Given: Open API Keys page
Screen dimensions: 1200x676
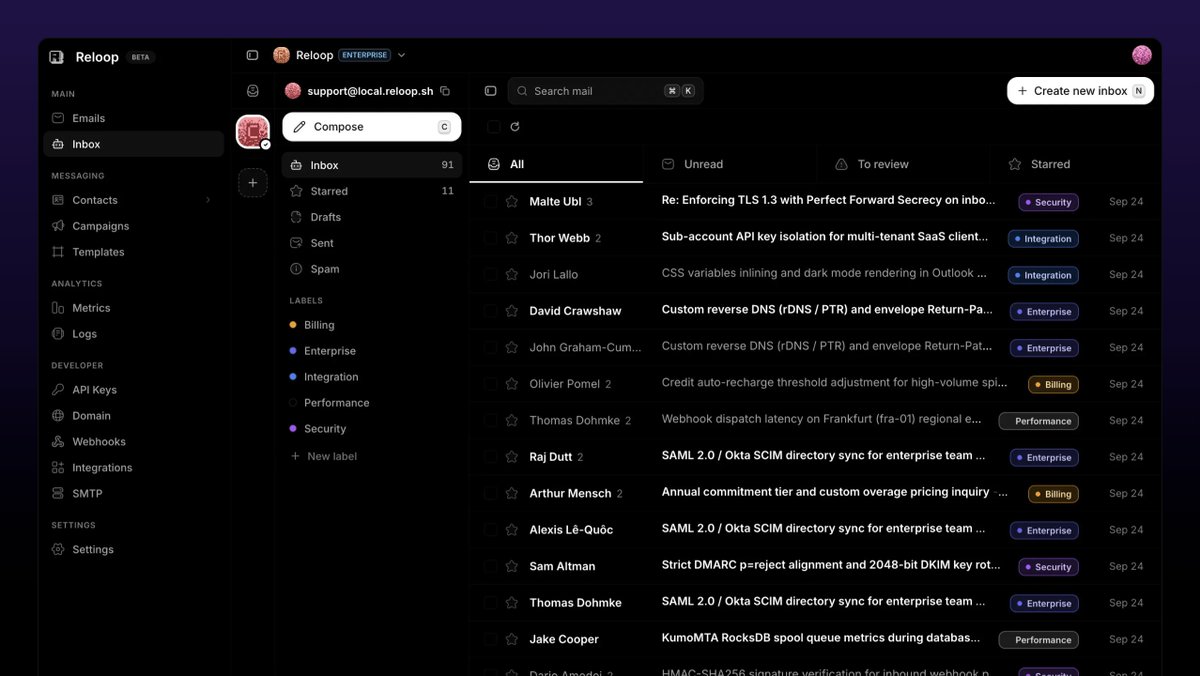Looking at the screenshot, I should click(x=133, y=390).
